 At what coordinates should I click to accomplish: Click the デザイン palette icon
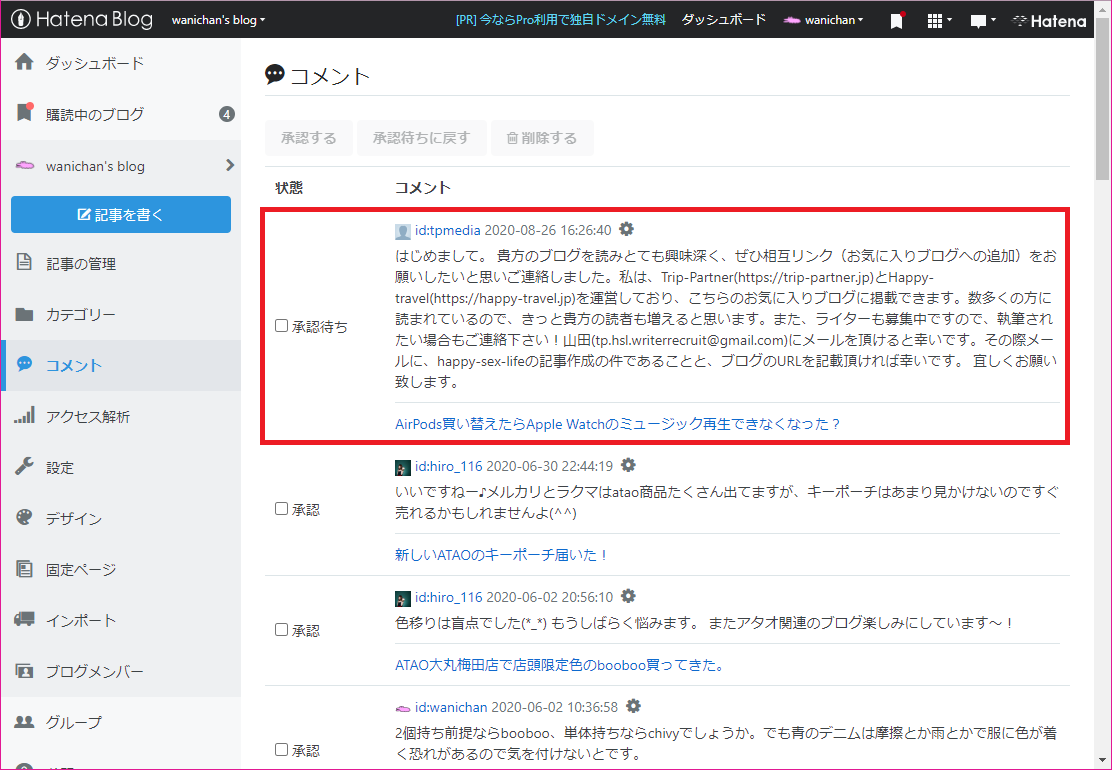click(x=23, y=518)
